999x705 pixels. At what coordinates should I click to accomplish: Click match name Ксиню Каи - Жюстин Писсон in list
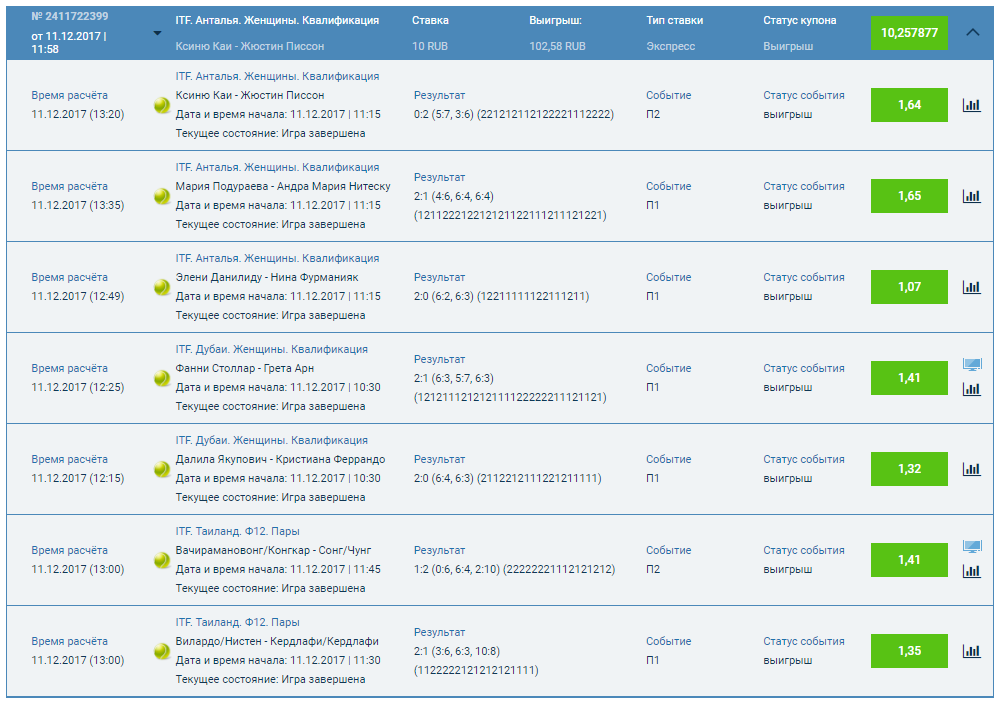click(x=250, y=96)
